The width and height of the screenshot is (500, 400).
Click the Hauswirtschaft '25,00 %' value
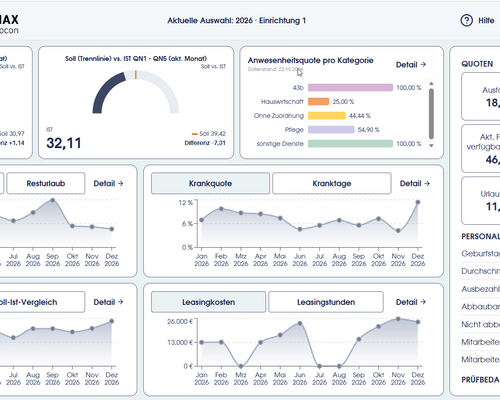tap(343, 102)
